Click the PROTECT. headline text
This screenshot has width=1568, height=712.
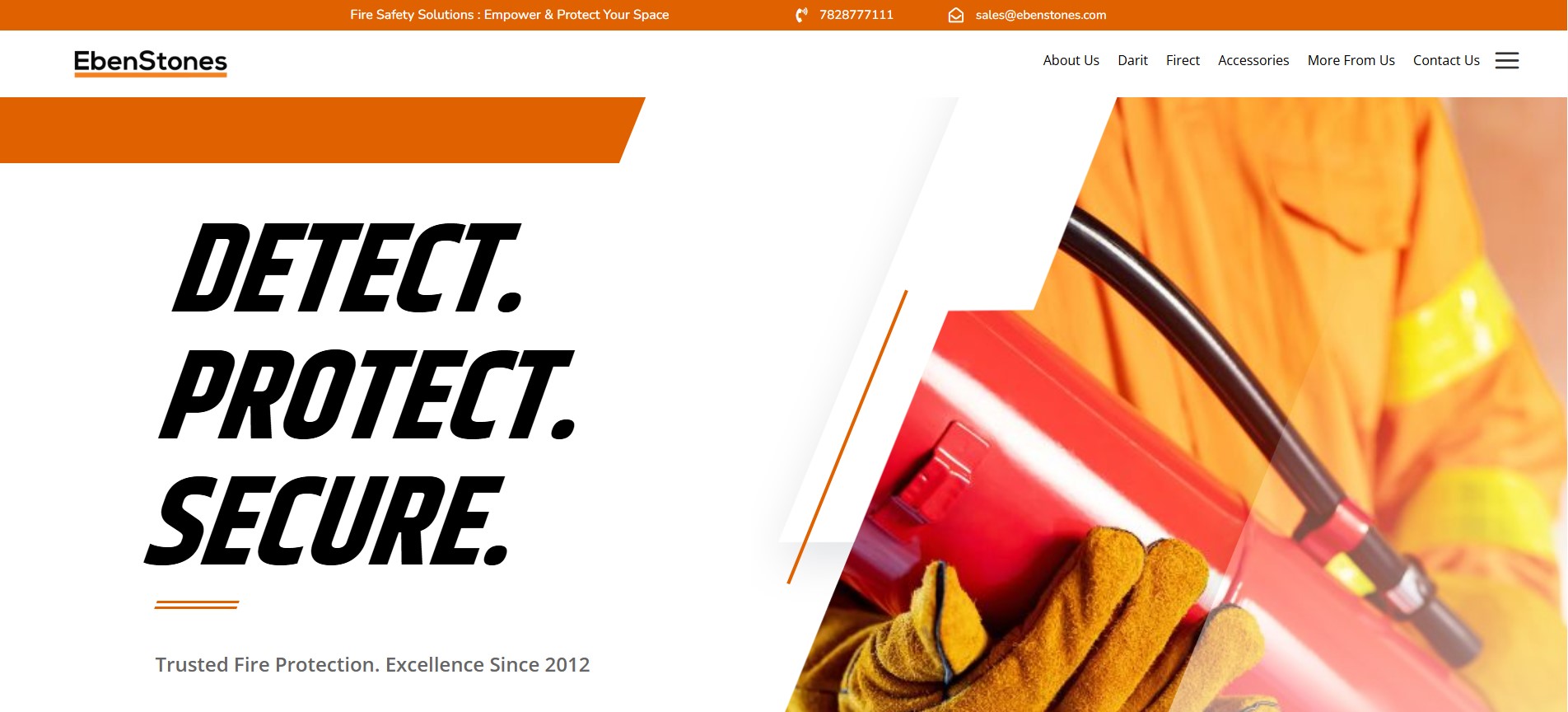point(367,395)
